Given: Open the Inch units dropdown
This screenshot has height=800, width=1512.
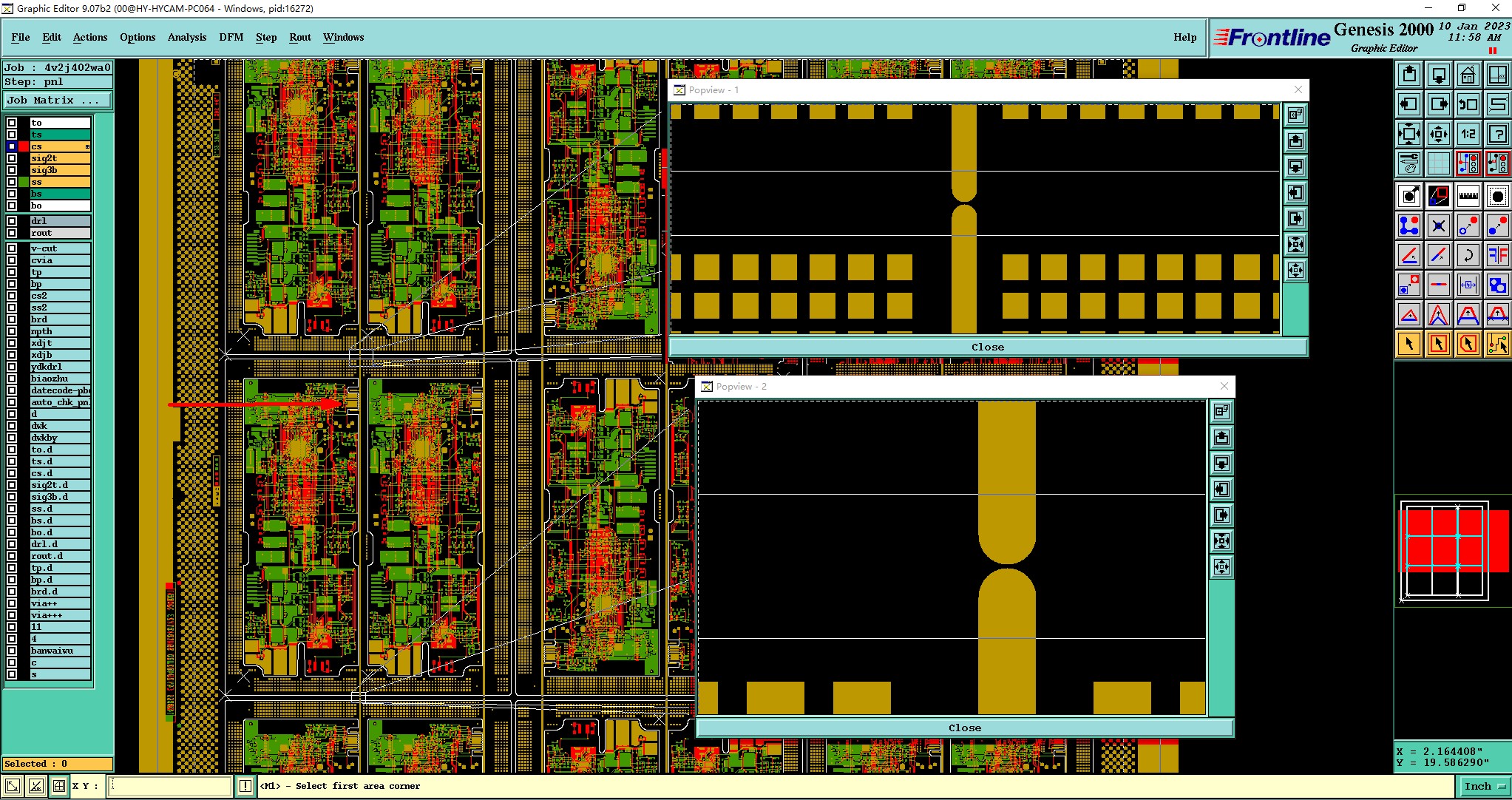Looking at the screenshot, I should [x=1485, y=786].
